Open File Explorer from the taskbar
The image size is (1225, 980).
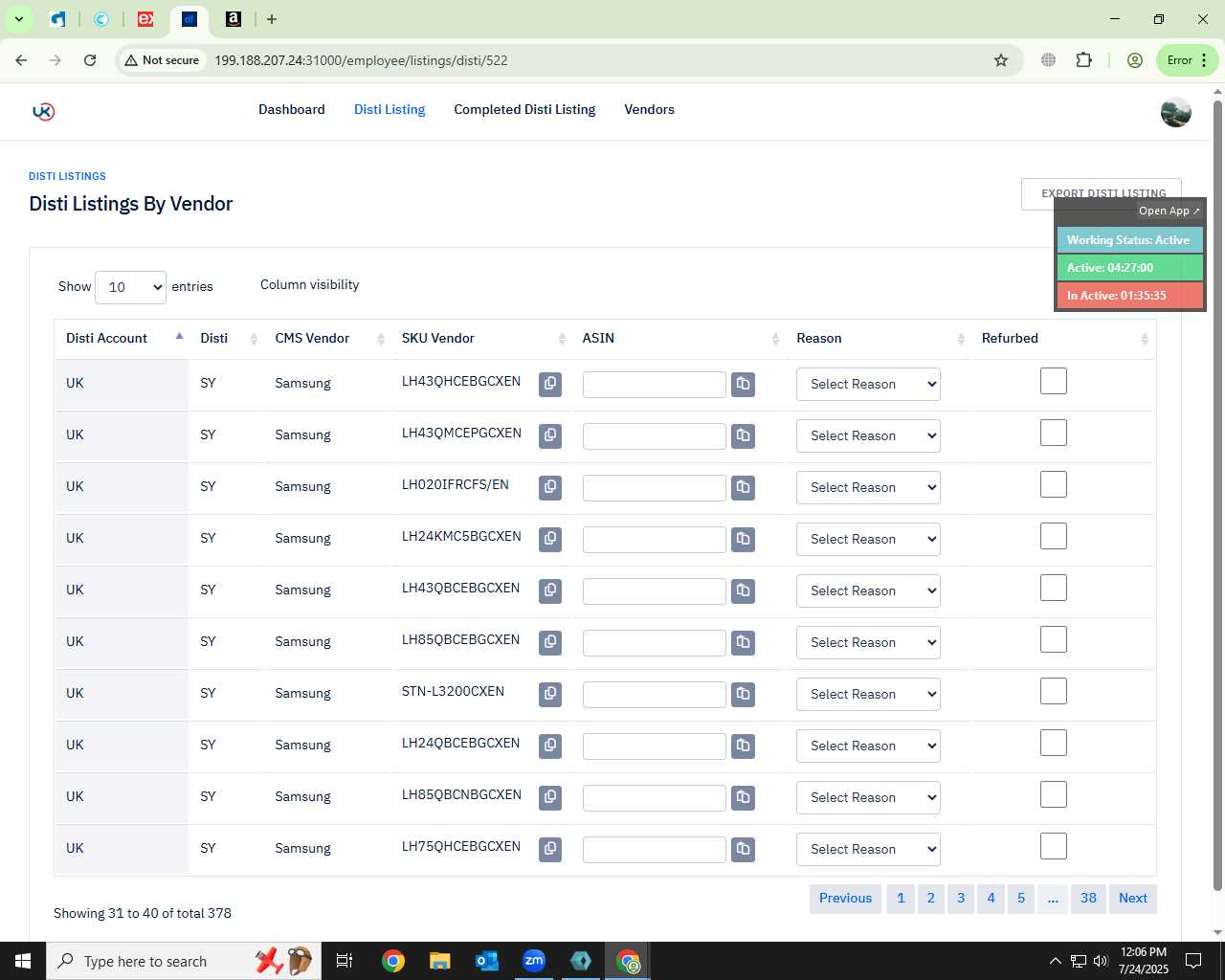[439, 961]
